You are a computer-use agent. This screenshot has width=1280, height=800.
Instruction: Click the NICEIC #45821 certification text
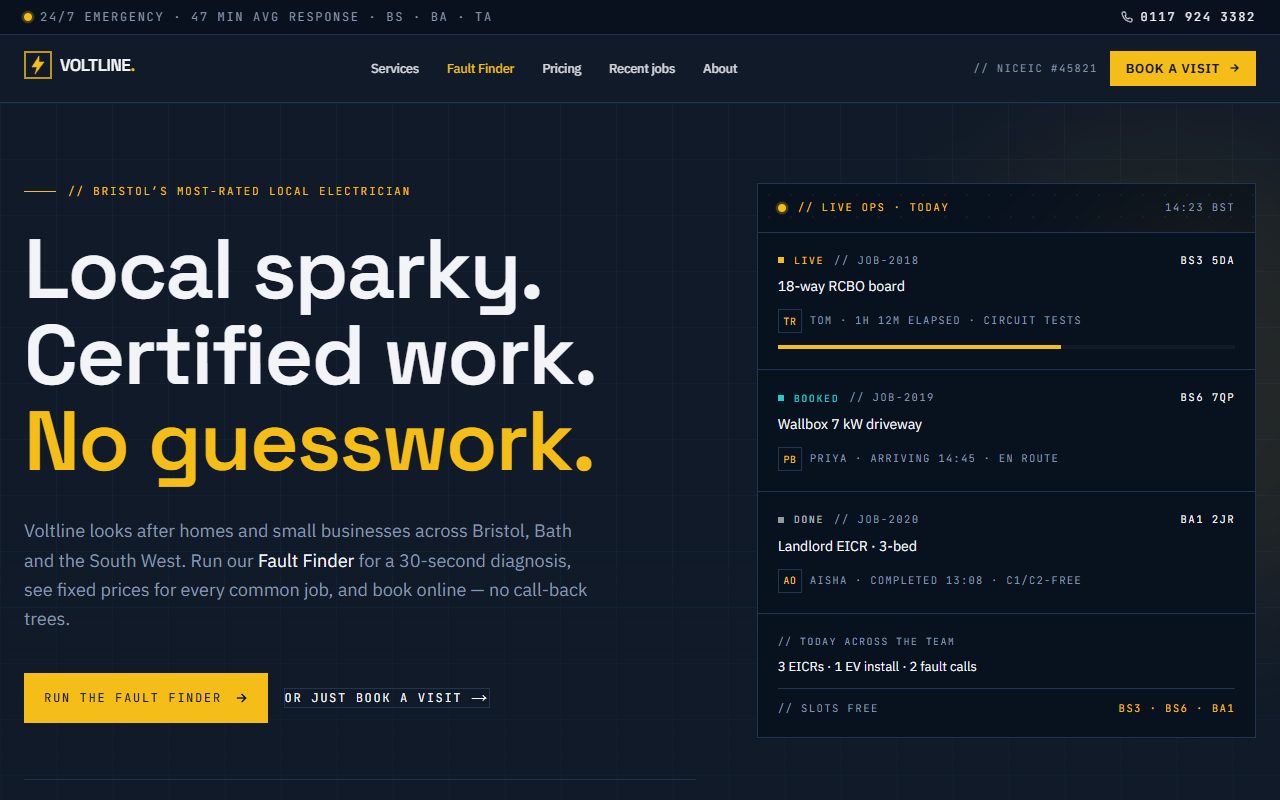[1035, 69]
